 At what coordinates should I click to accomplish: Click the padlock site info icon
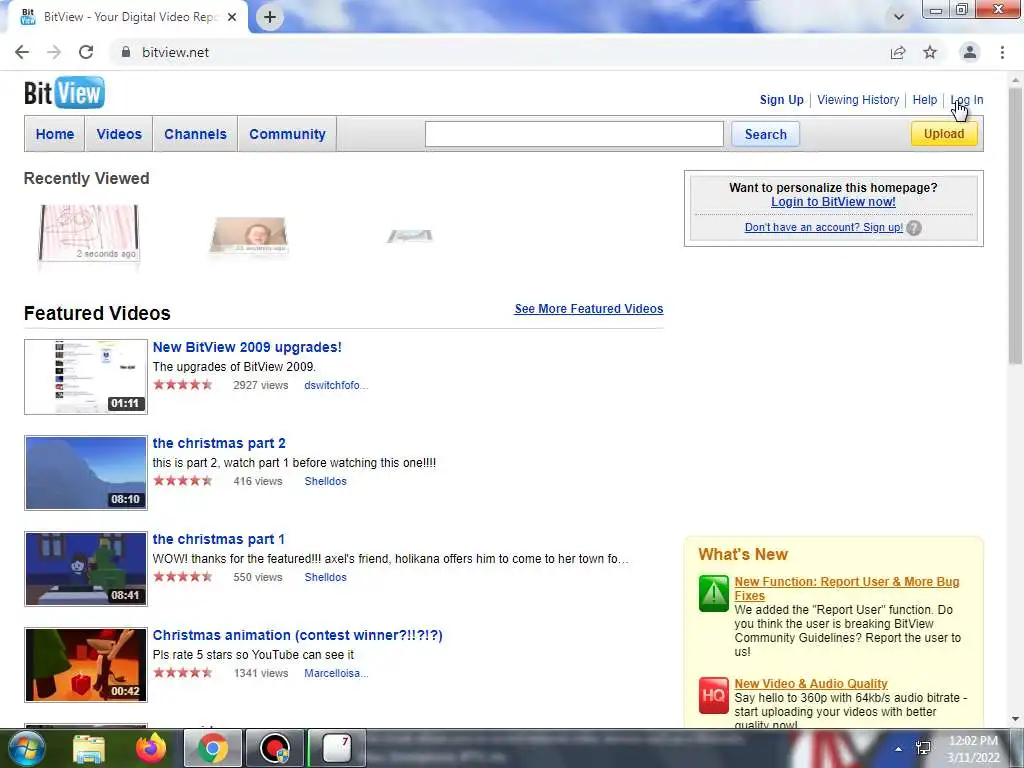coord(125,52)
